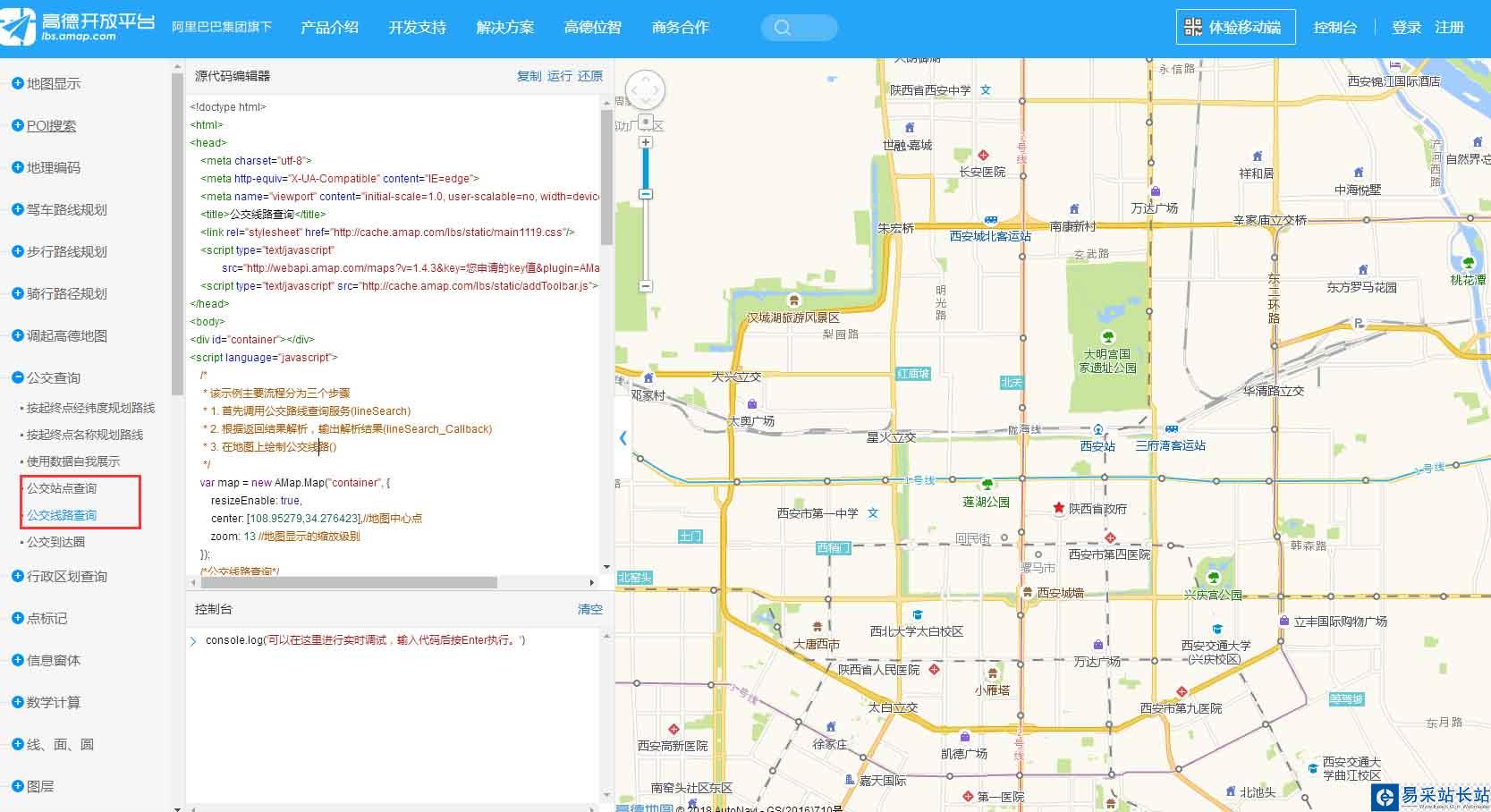Click the 兴庆宫公园 tree icon
Viewport: 1491px width, 812px height.
1214,577
